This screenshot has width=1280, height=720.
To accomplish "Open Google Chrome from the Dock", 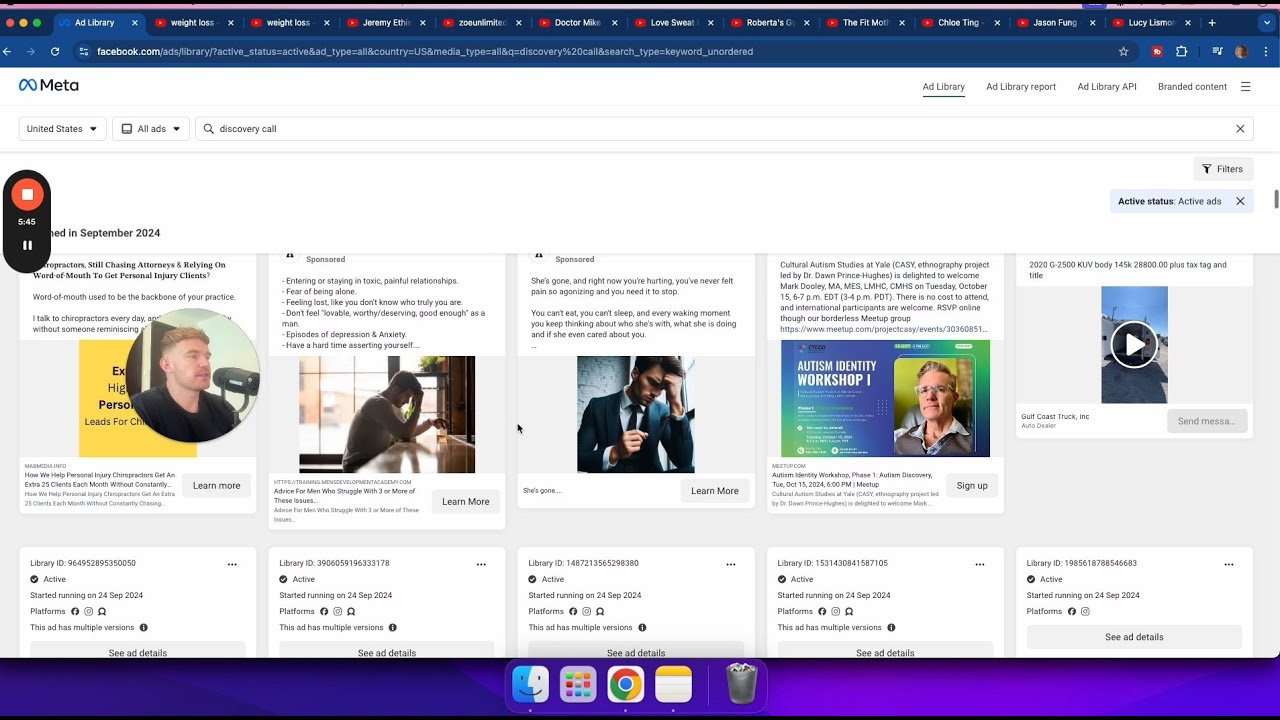I will pyautogui.click(x=626, y=684).
